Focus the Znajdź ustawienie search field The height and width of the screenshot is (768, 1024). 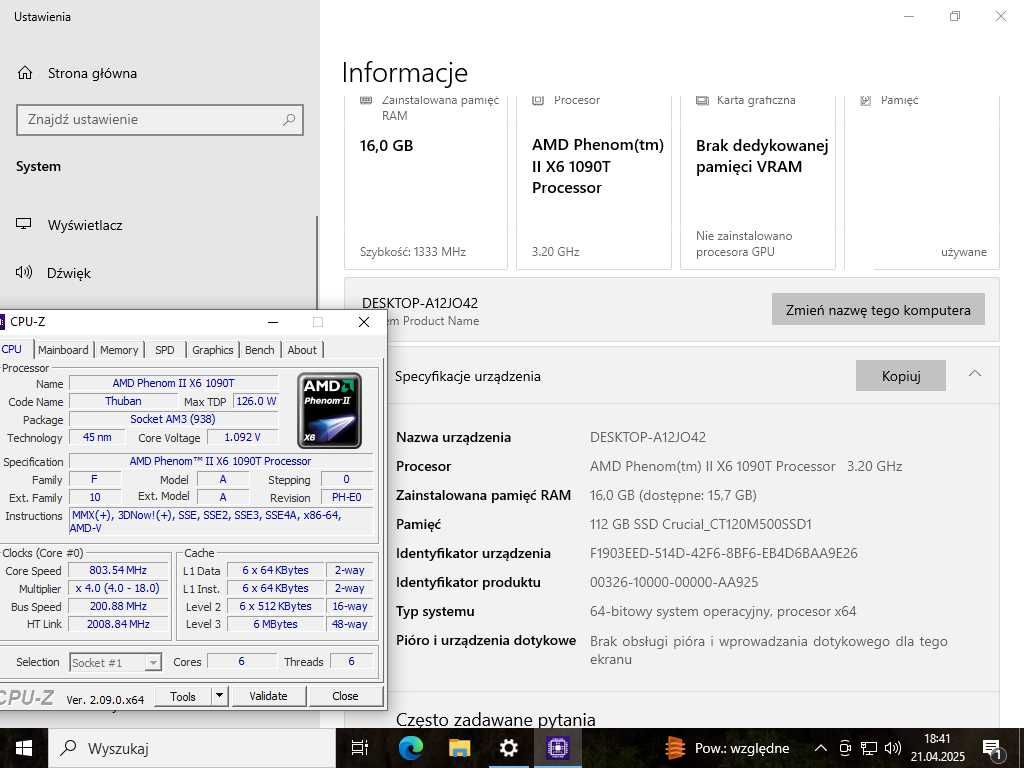[x=159, y=120]
